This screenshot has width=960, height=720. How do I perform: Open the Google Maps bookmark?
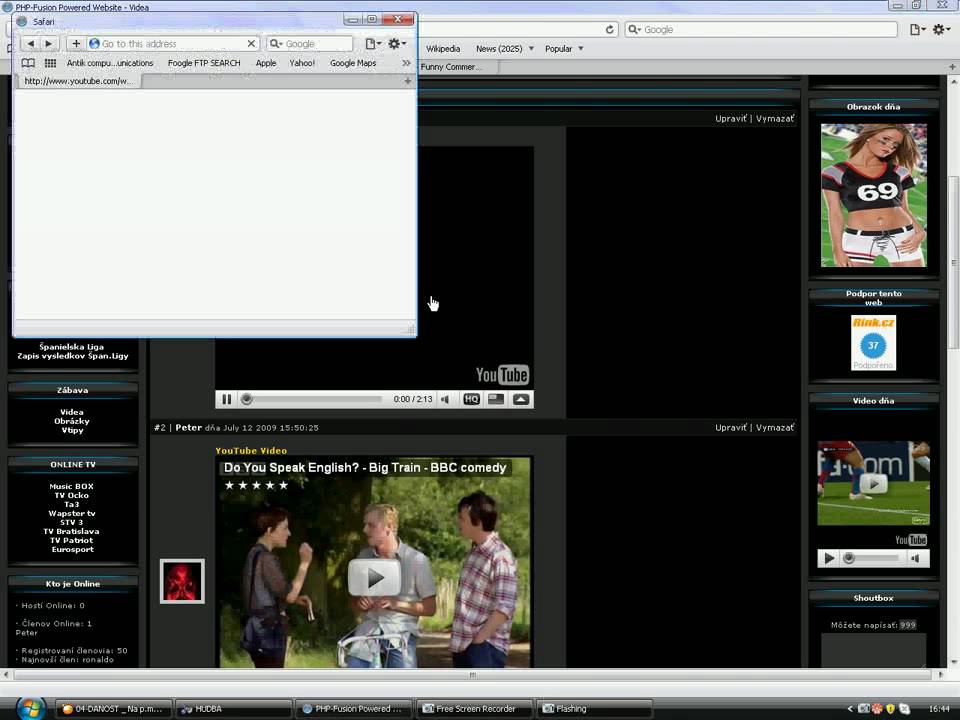click(353, 63)
